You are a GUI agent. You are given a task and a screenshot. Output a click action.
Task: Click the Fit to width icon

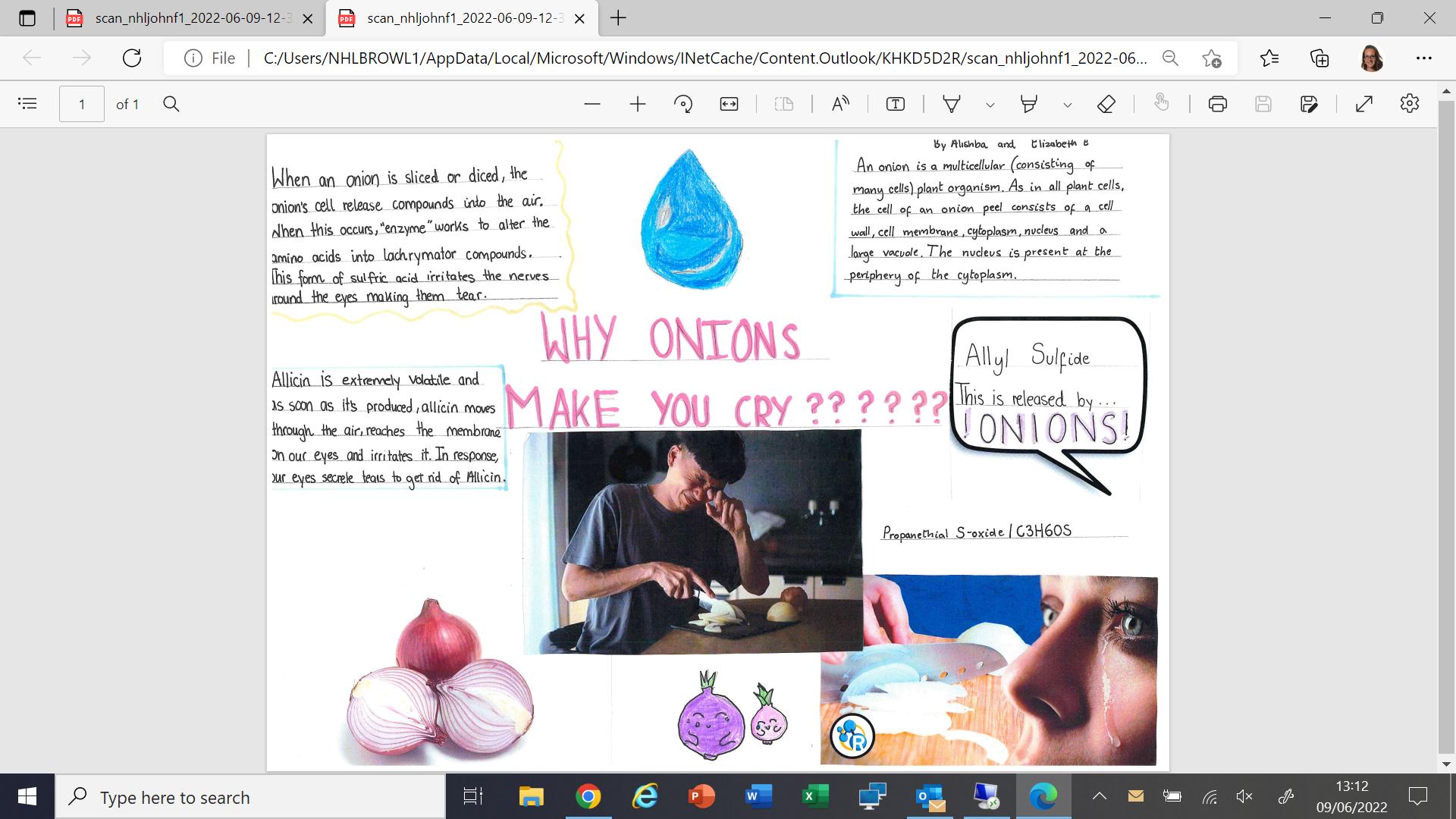click(x=729, y=104)
